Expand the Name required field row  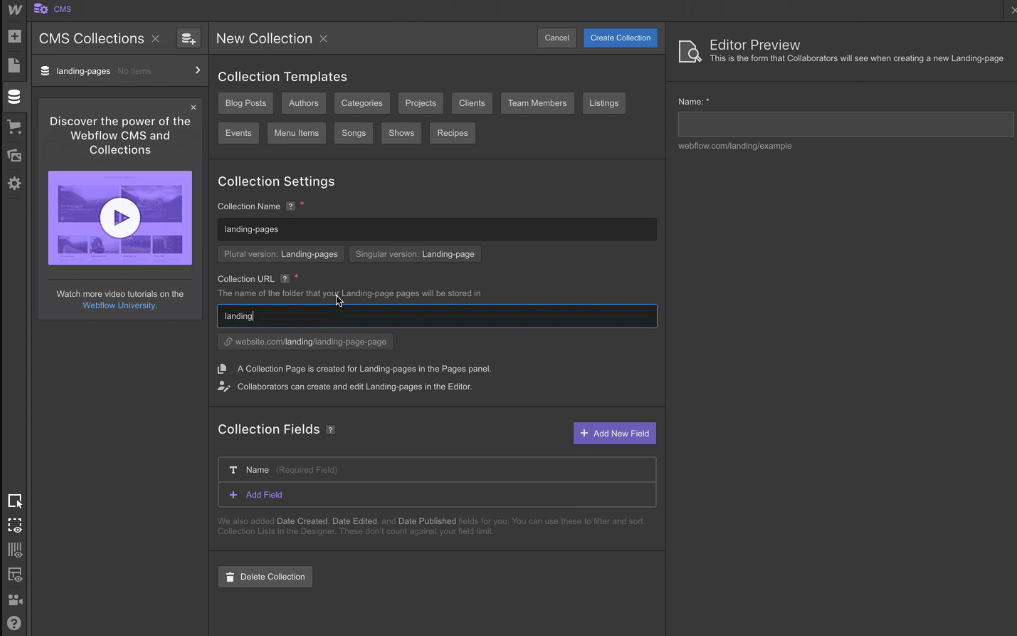point(437,469)
